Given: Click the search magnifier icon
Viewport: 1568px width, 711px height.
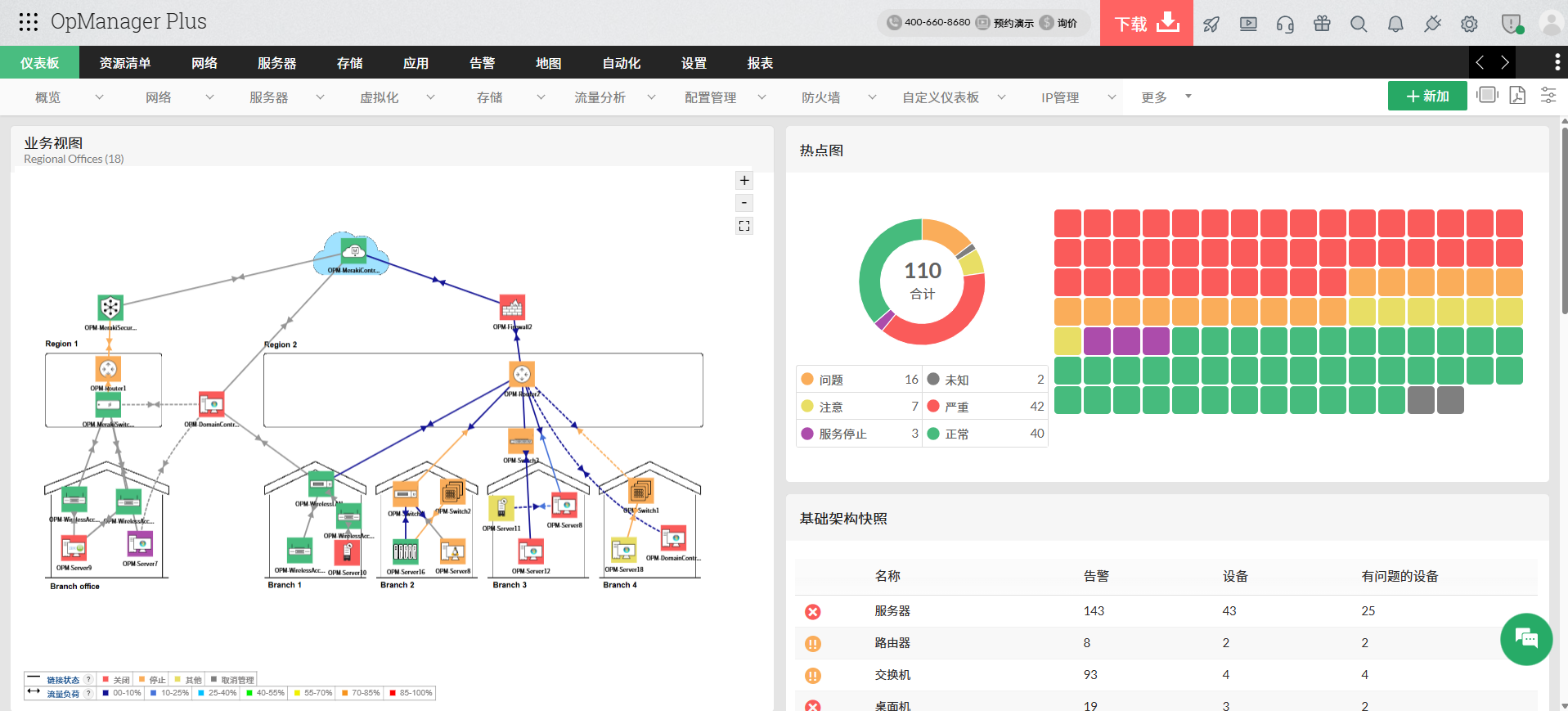Looking at the screenshot, I should pyautogui.click(x=1359, y=24).
